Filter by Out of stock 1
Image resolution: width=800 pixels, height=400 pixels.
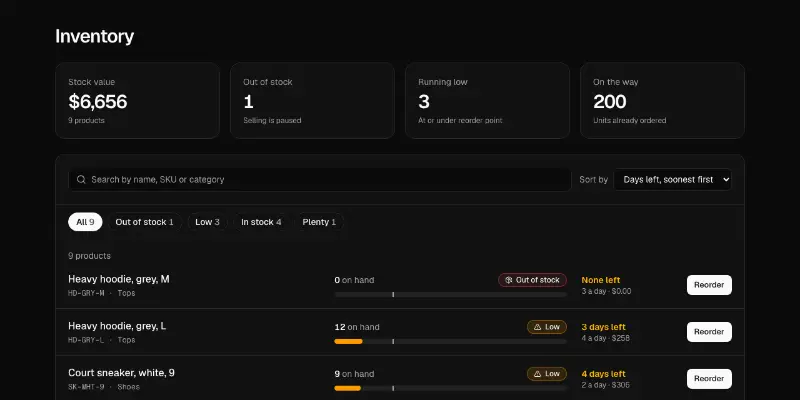coord(144,222)
